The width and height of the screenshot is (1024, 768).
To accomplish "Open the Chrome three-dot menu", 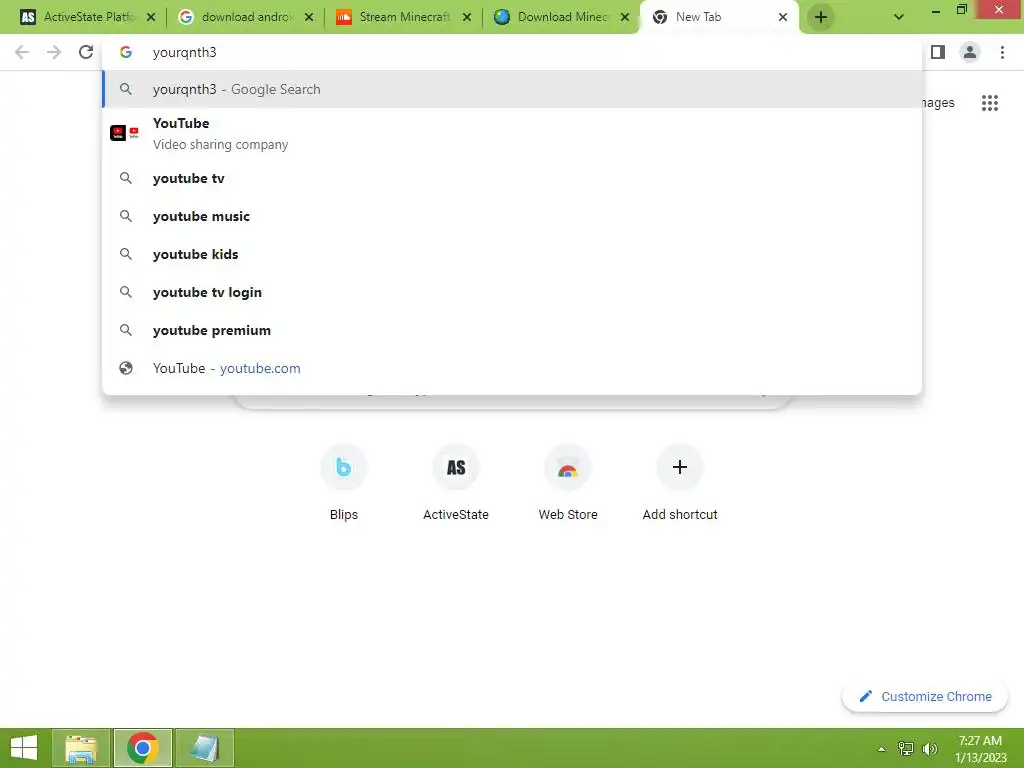I will click(1002, 52).
